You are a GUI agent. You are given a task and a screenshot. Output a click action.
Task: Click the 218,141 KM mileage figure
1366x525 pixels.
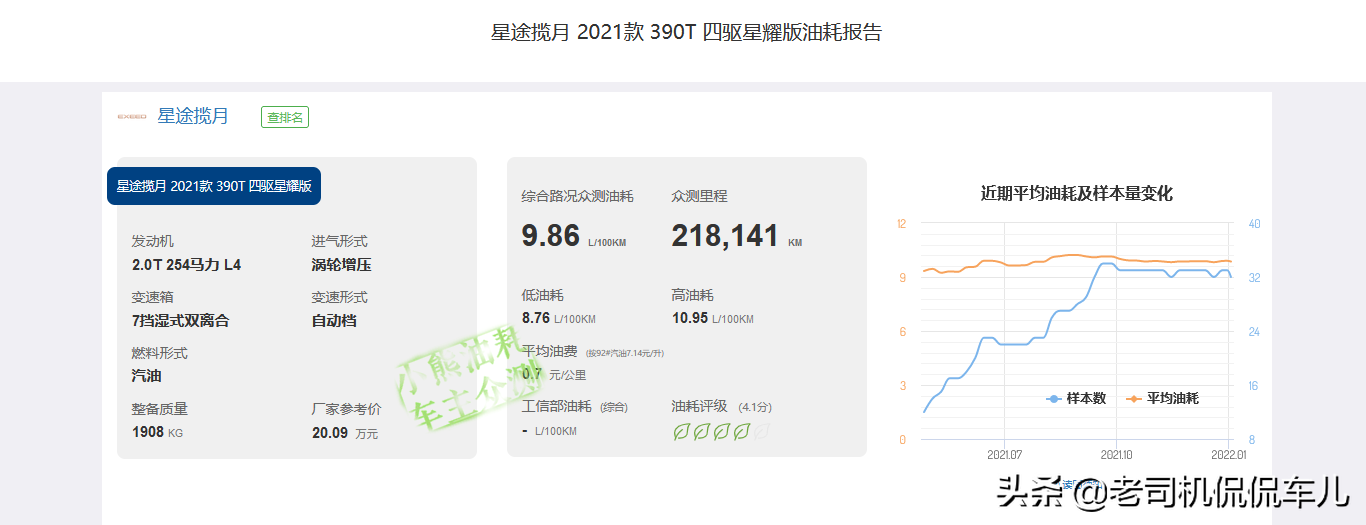point(736,236)
